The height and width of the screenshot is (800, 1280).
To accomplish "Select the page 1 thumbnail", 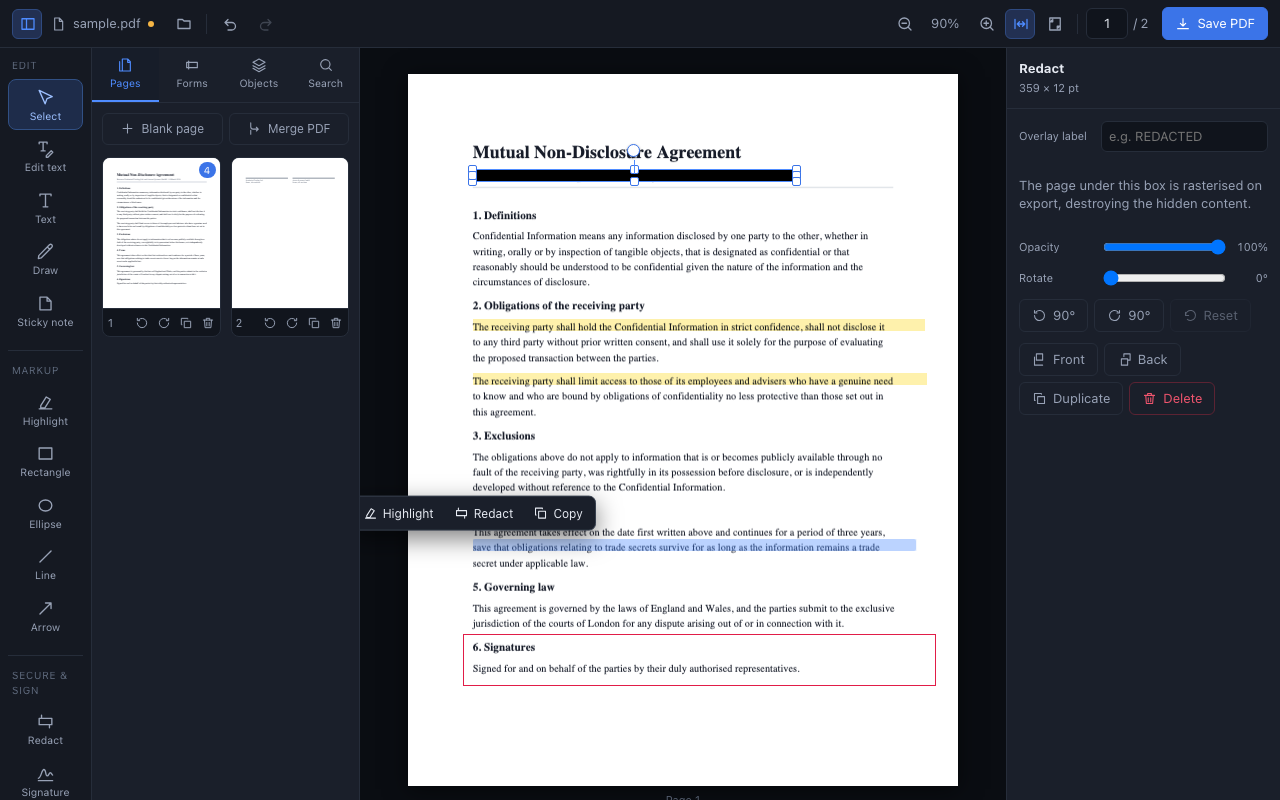I will (161, 233).
